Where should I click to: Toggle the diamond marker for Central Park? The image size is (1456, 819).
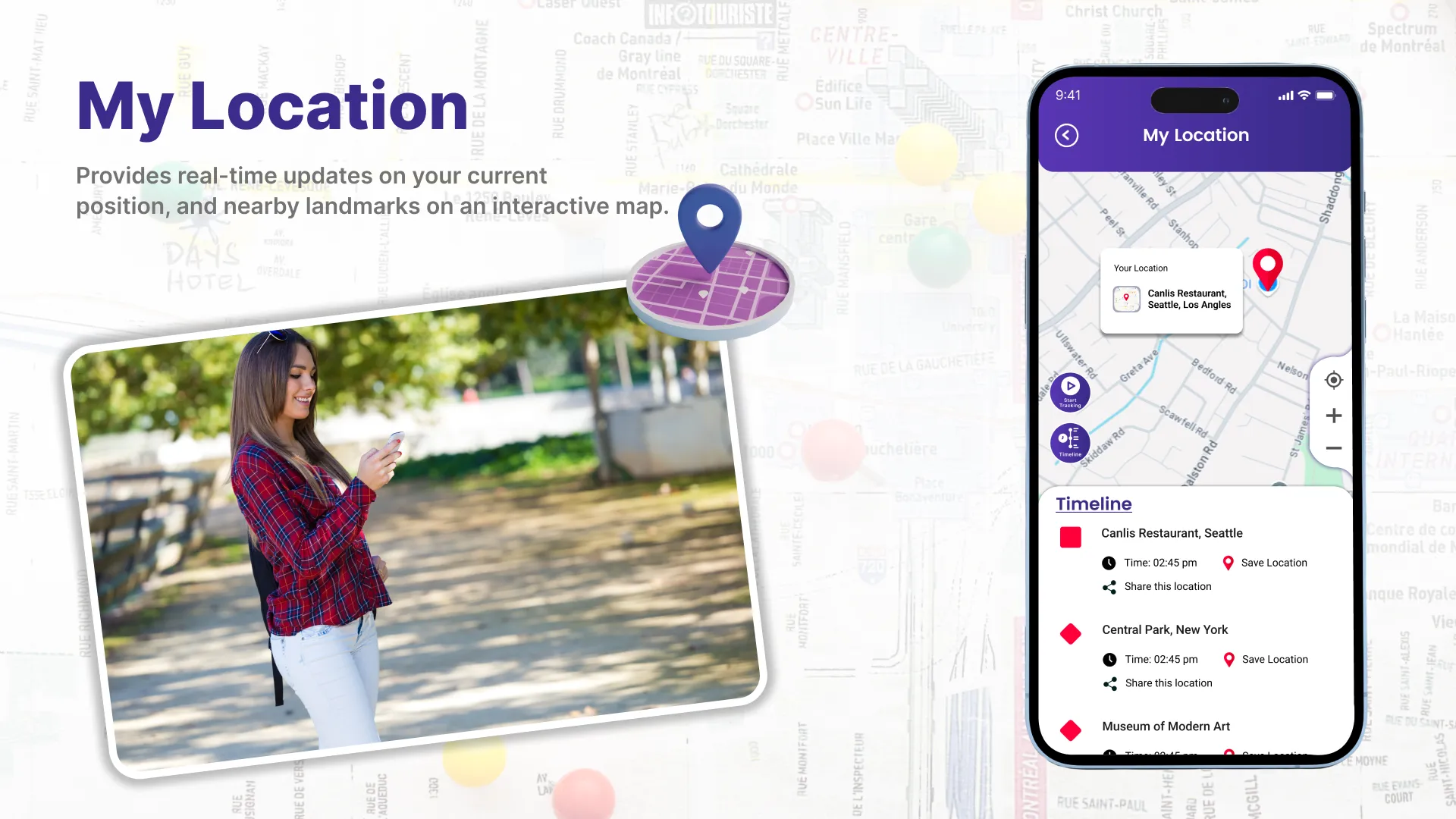coord(1071,633)
